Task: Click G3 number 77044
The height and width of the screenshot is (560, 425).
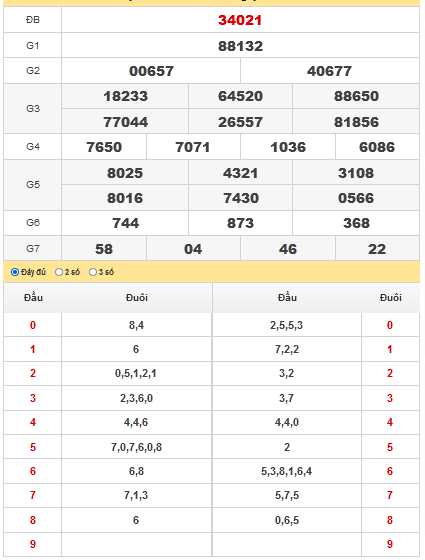Action: tap(125, 122)
